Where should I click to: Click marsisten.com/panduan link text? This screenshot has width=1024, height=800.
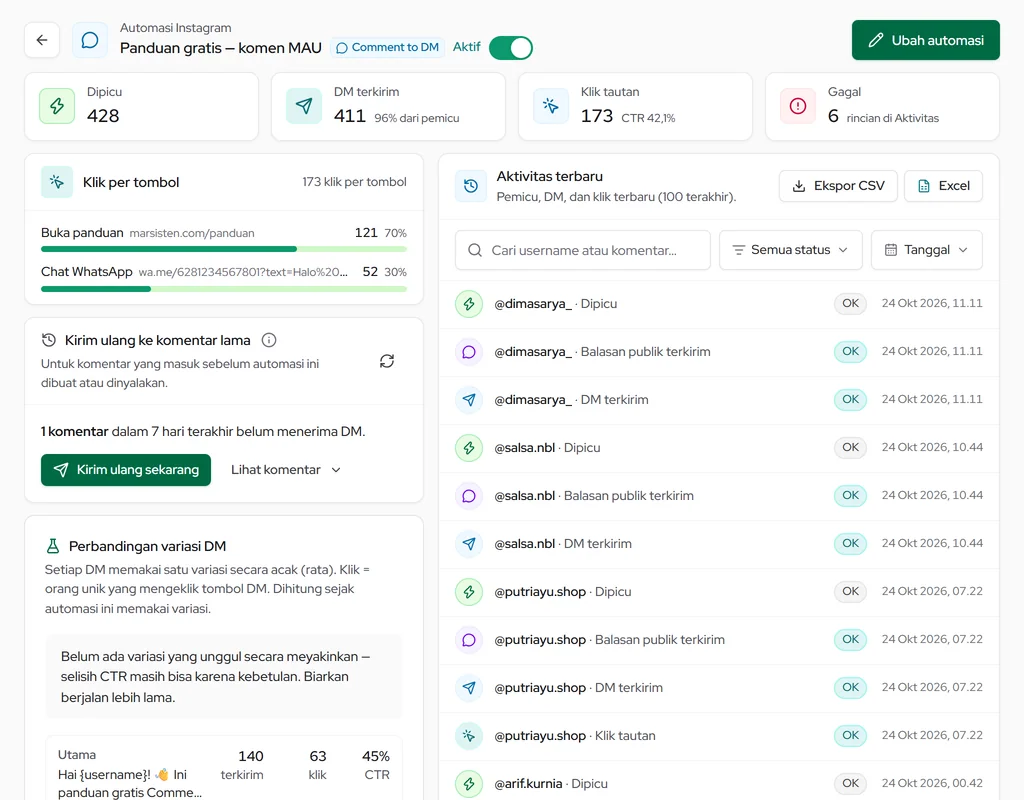click(x=192, y=233)
